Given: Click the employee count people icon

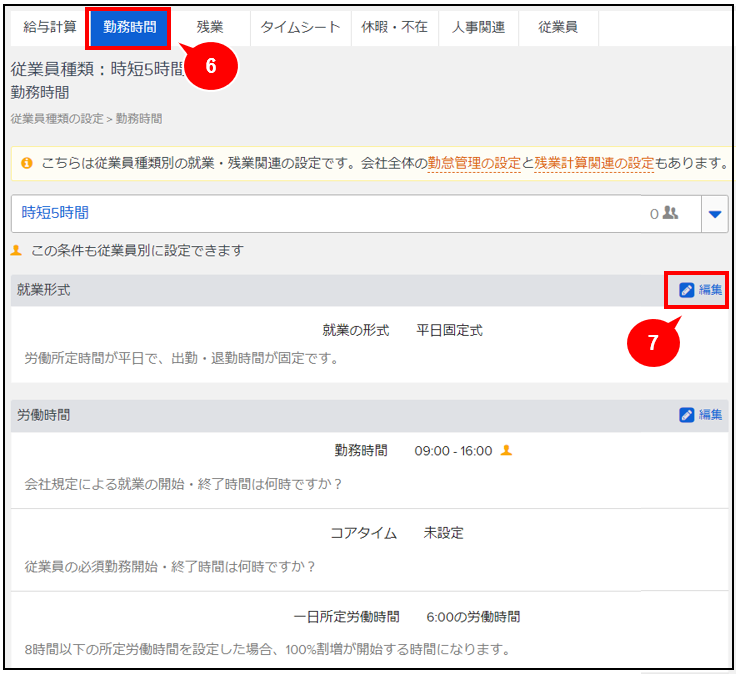Looking at the screenshot, I should 670,213.
